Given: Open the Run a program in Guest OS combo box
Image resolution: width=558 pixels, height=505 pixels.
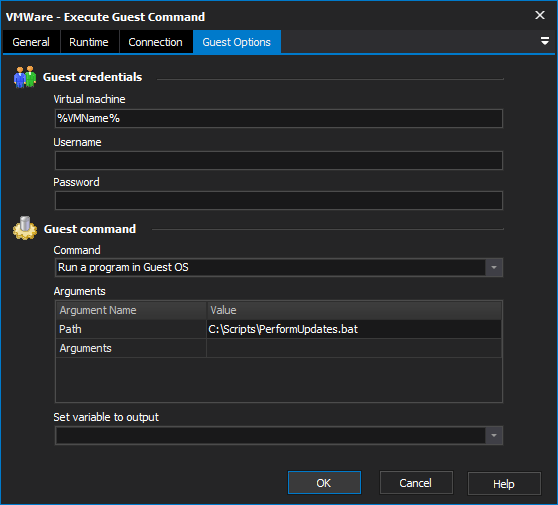Looking at the screenshot, I should [279, 267].
